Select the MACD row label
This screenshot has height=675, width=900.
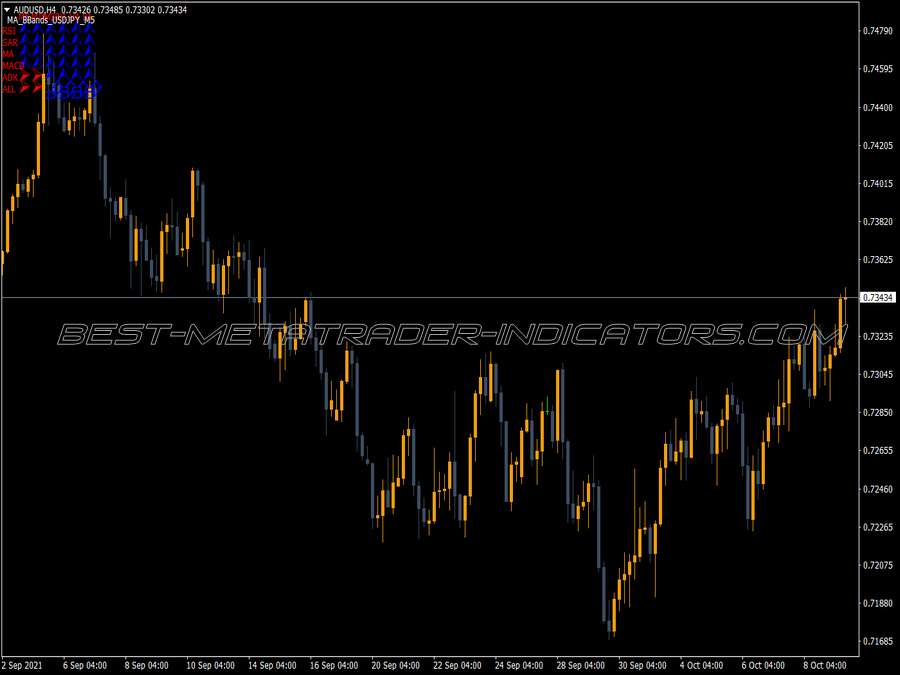pos(13,66)
